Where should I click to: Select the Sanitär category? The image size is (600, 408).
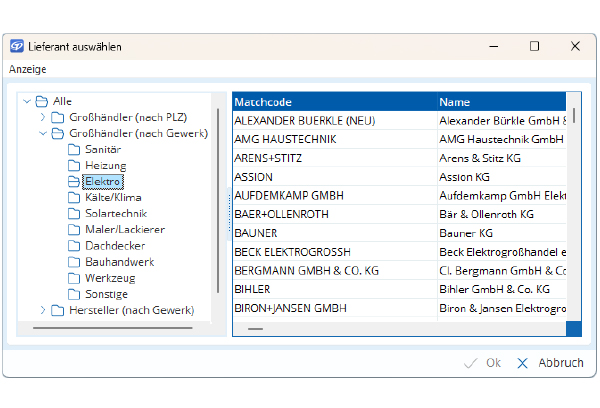tap(103, 149)
